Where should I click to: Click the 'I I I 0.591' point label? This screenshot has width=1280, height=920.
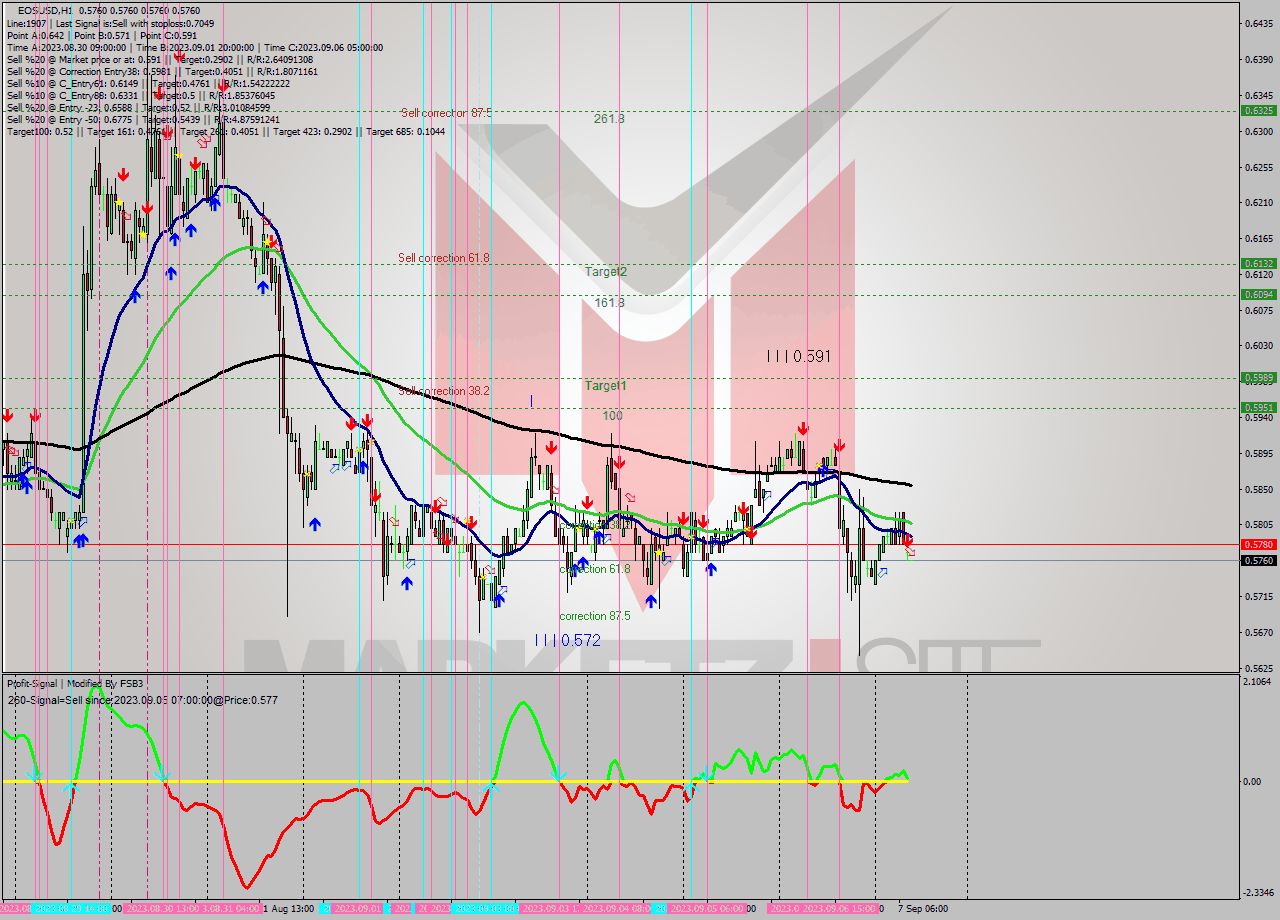coord(798,356)
